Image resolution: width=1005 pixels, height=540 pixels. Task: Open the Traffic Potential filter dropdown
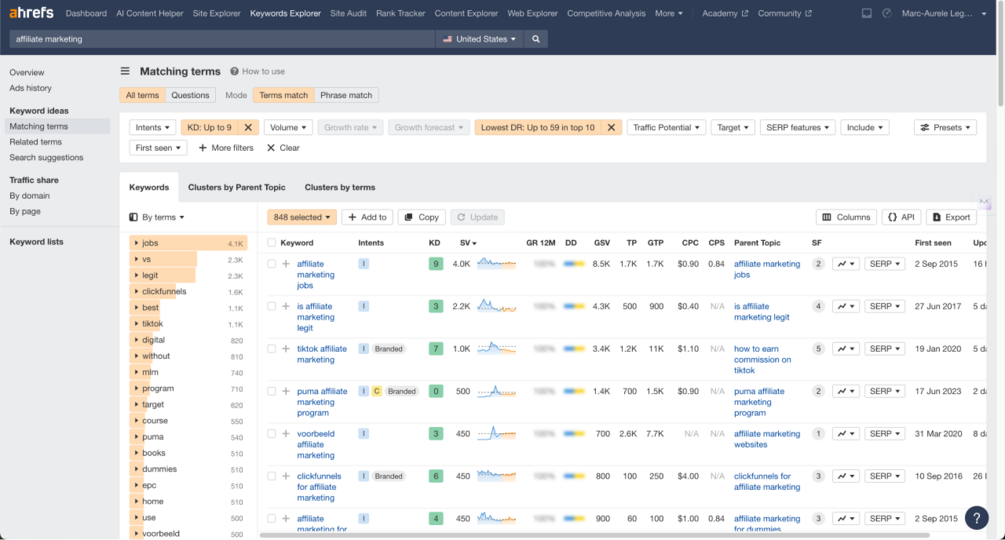[x=666, y=127]
